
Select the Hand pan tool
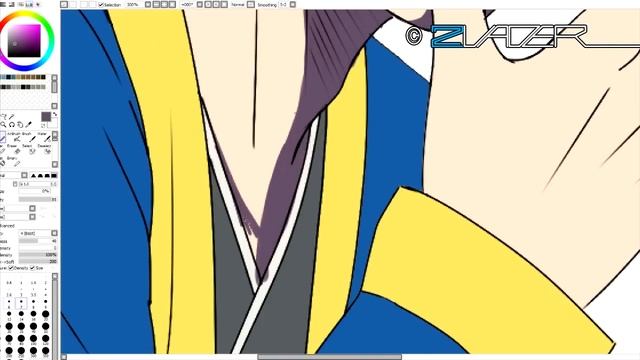tap(20, 125)
